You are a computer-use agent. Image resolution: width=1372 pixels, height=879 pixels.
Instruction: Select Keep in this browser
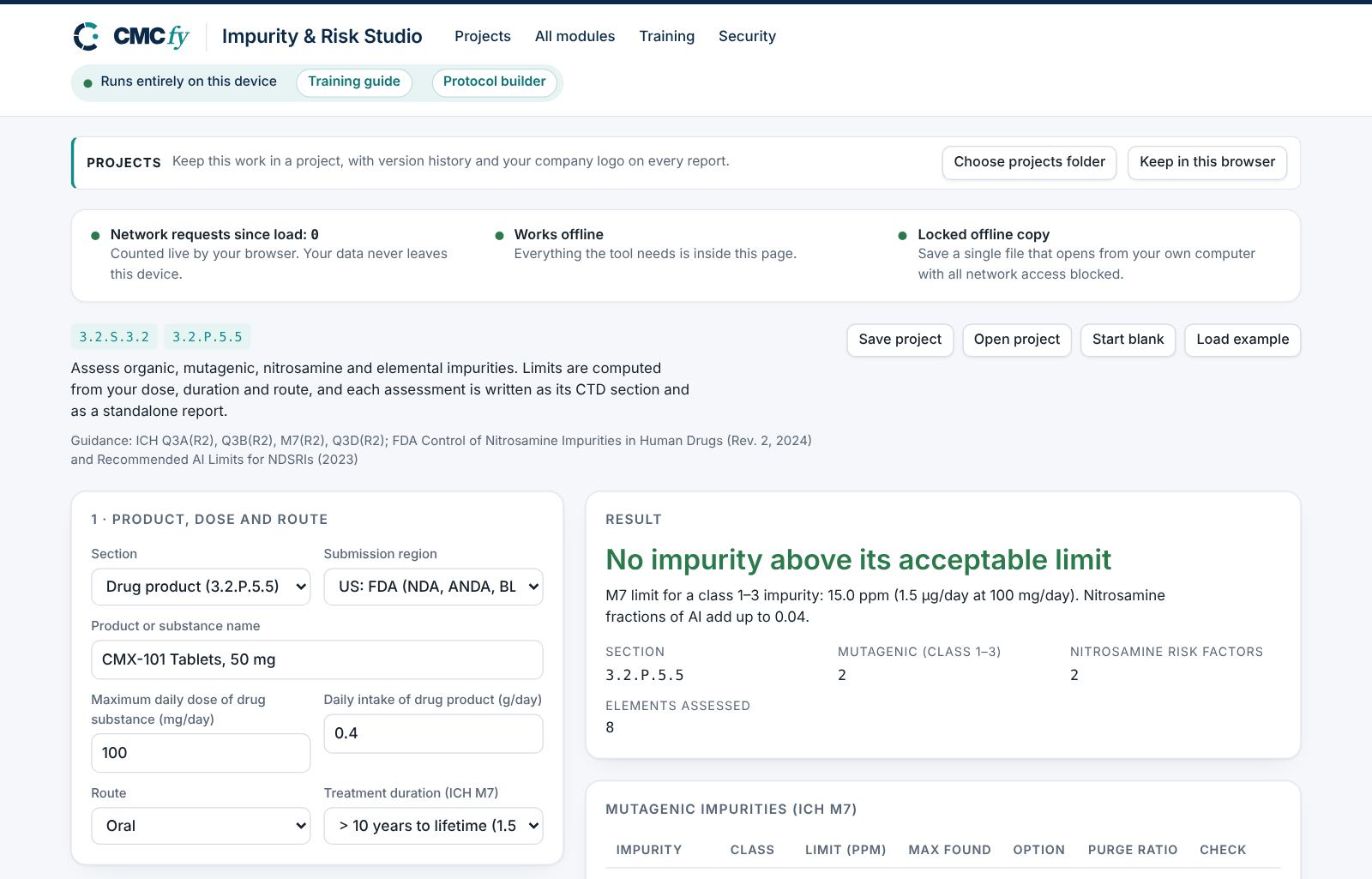coord(1207,162)
